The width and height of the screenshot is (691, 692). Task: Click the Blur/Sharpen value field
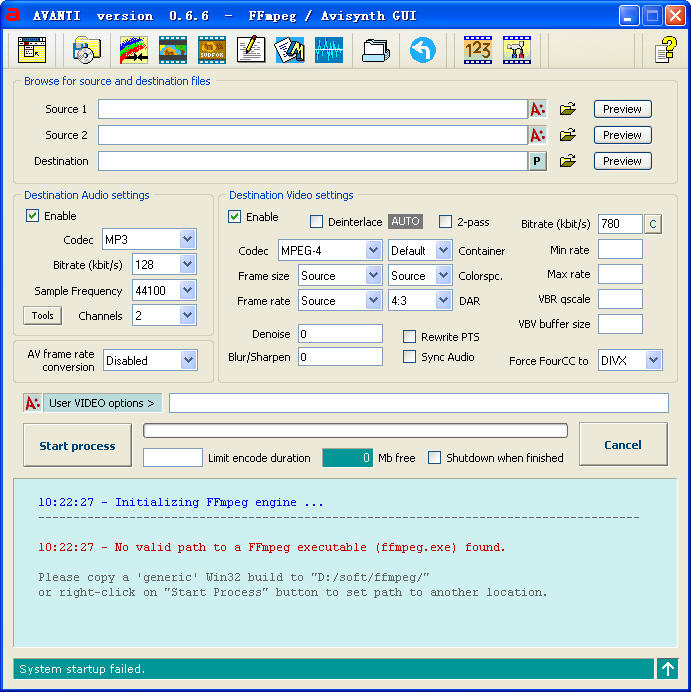coord(340,357)
